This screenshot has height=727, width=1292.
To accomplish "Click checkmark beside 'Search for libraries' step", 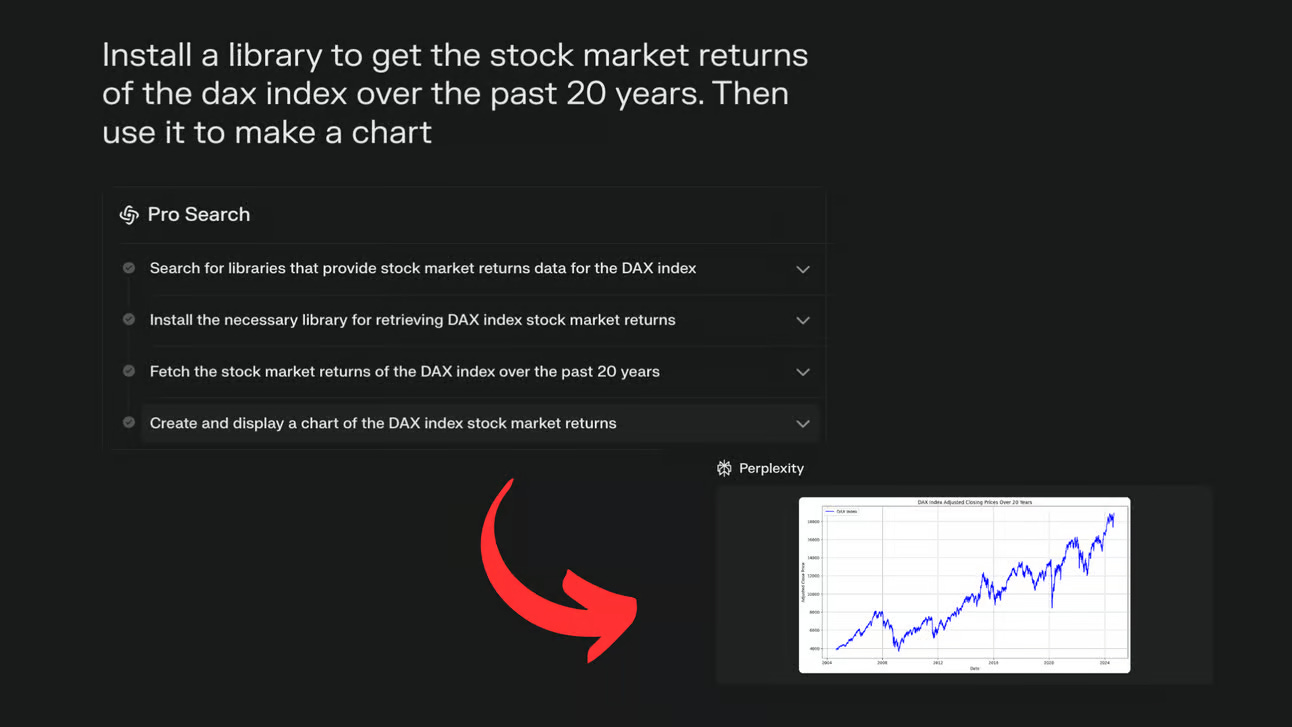I will pyautogui.click(x=129, y=268).
